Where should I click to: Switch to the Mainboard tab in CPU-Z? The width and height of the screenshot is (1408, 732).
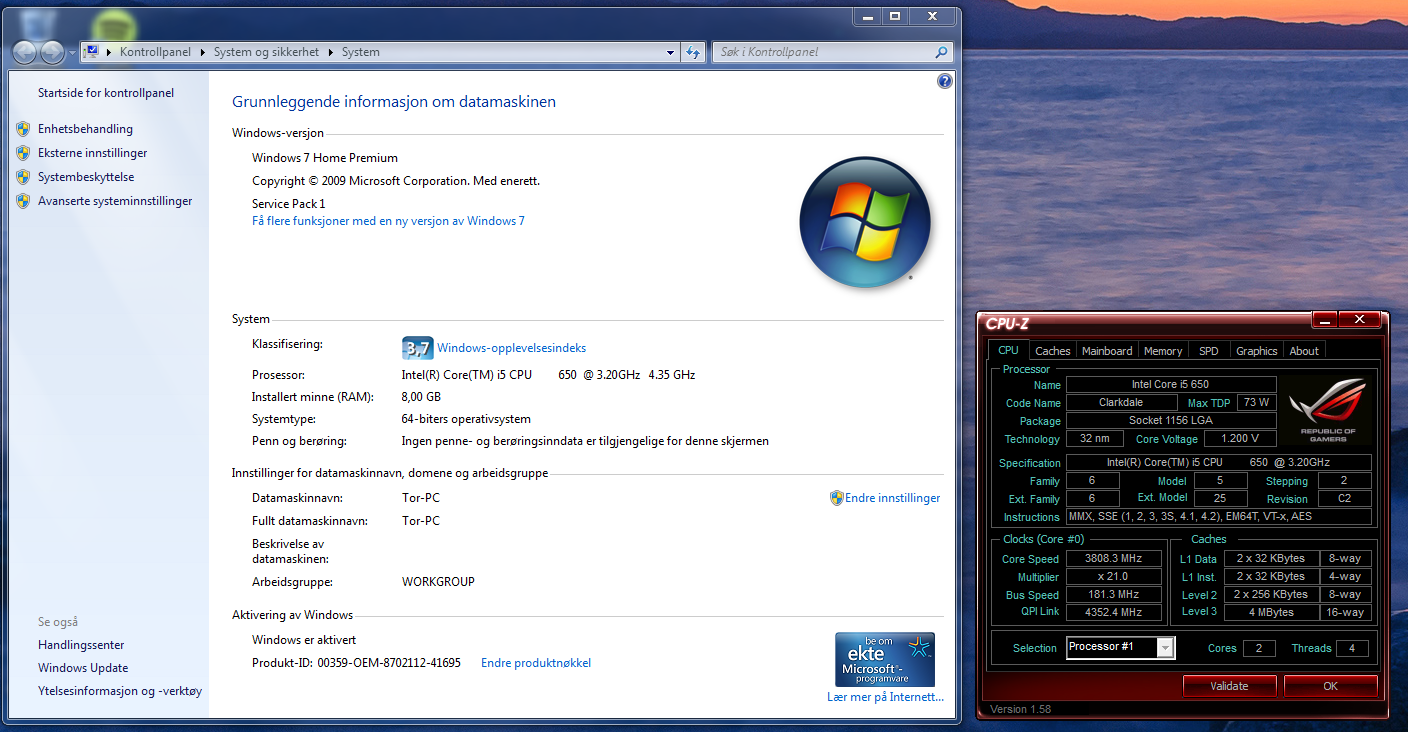click(1107, 351)
